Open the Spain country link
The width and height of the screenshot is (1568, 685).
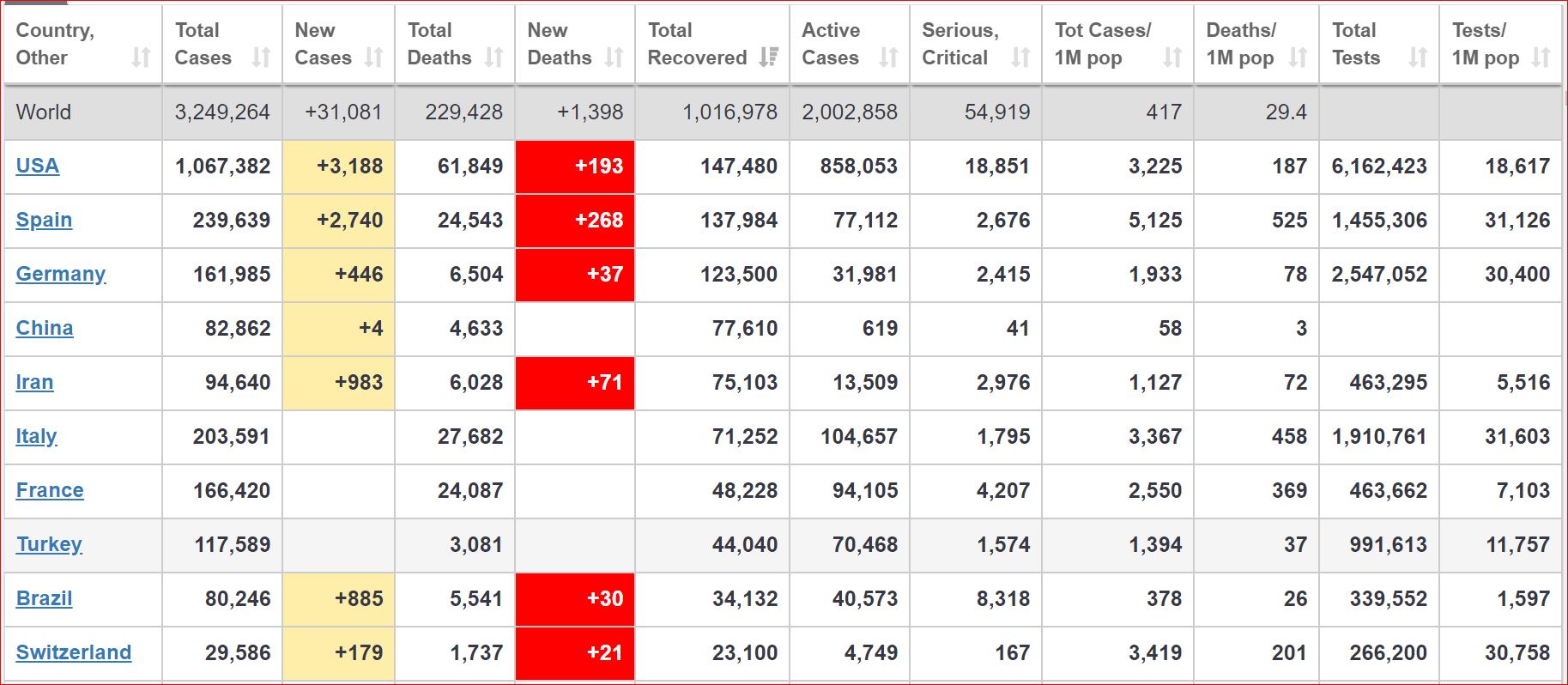[44, 220]
